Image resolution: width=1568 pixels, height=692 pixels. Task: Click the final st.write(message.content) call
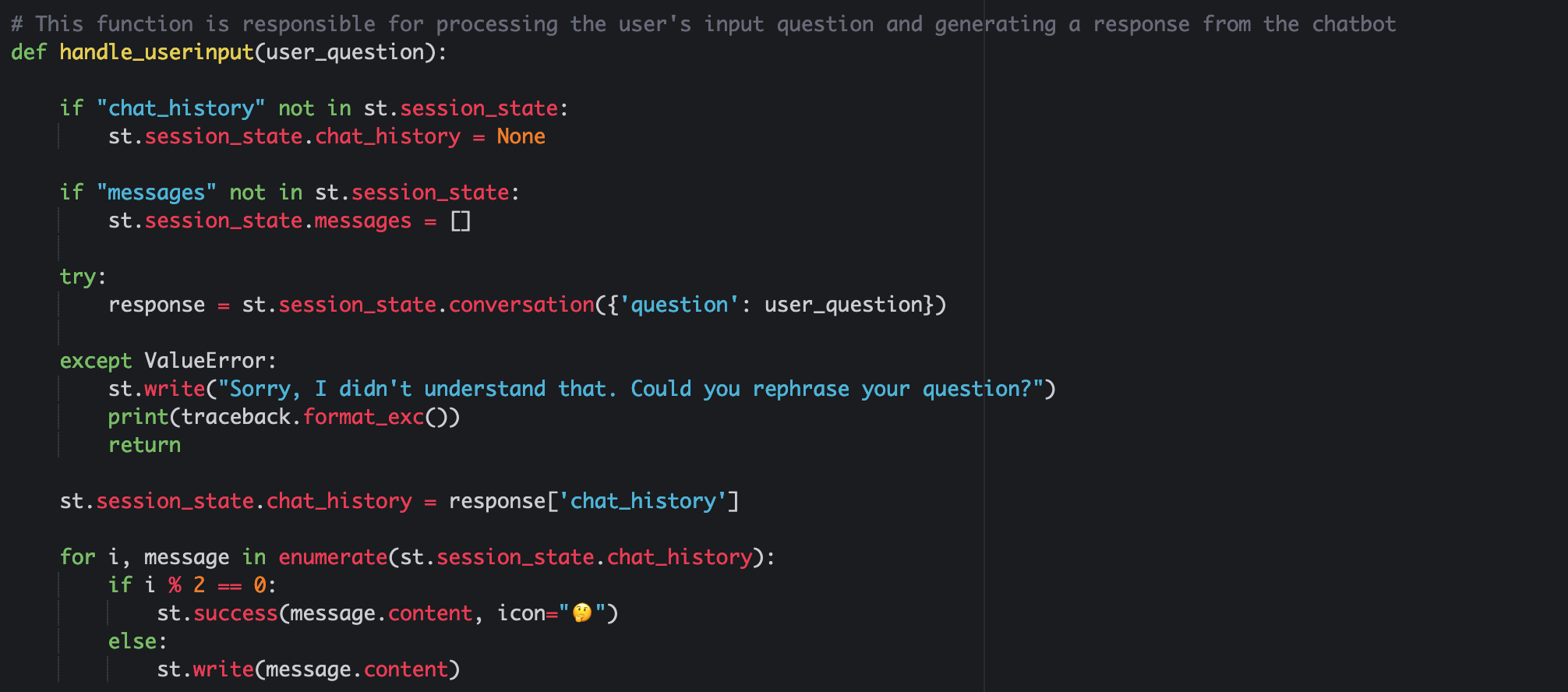click(309, 669)
